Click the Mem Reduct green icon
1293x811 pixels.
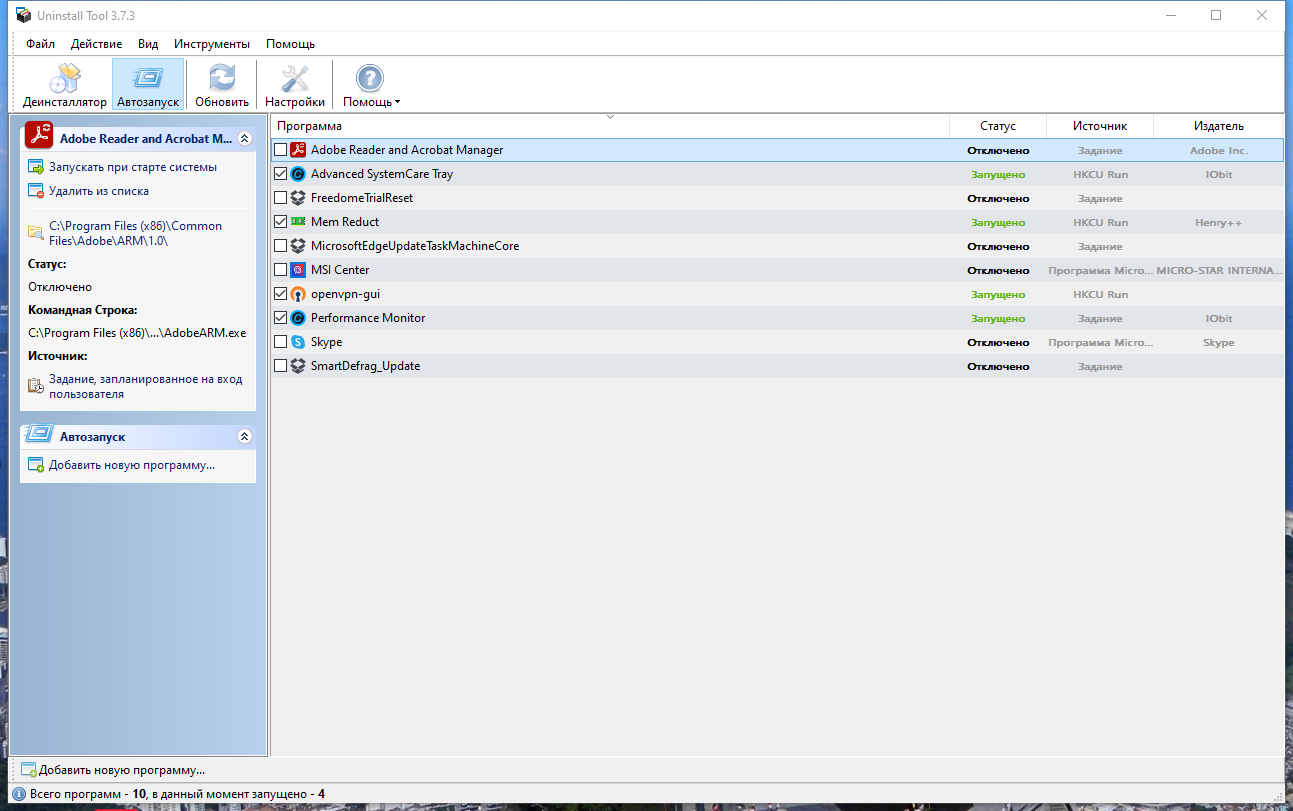(297, 222)
